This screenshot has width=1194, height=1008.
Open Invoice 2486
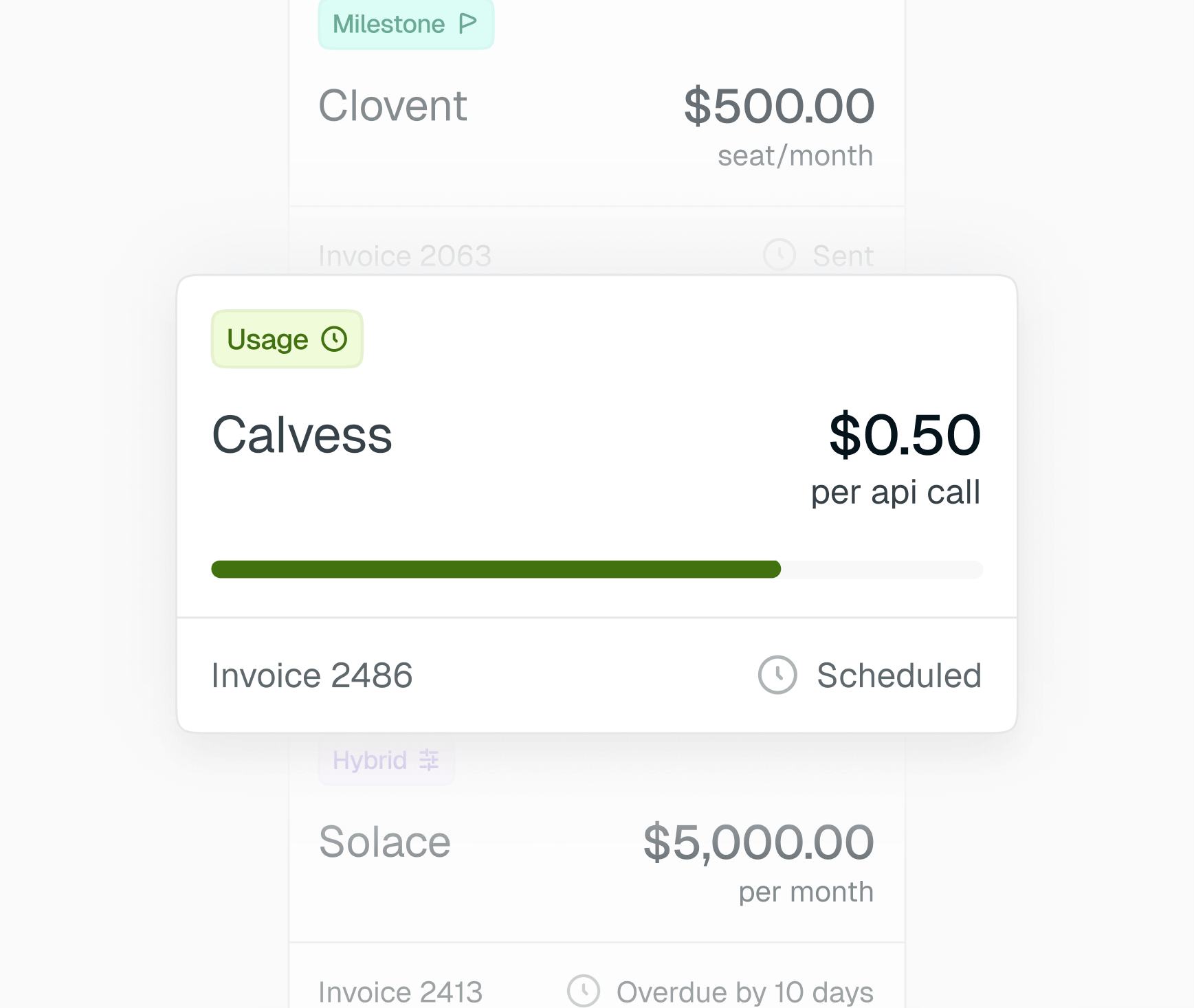[x=311, y=675]
